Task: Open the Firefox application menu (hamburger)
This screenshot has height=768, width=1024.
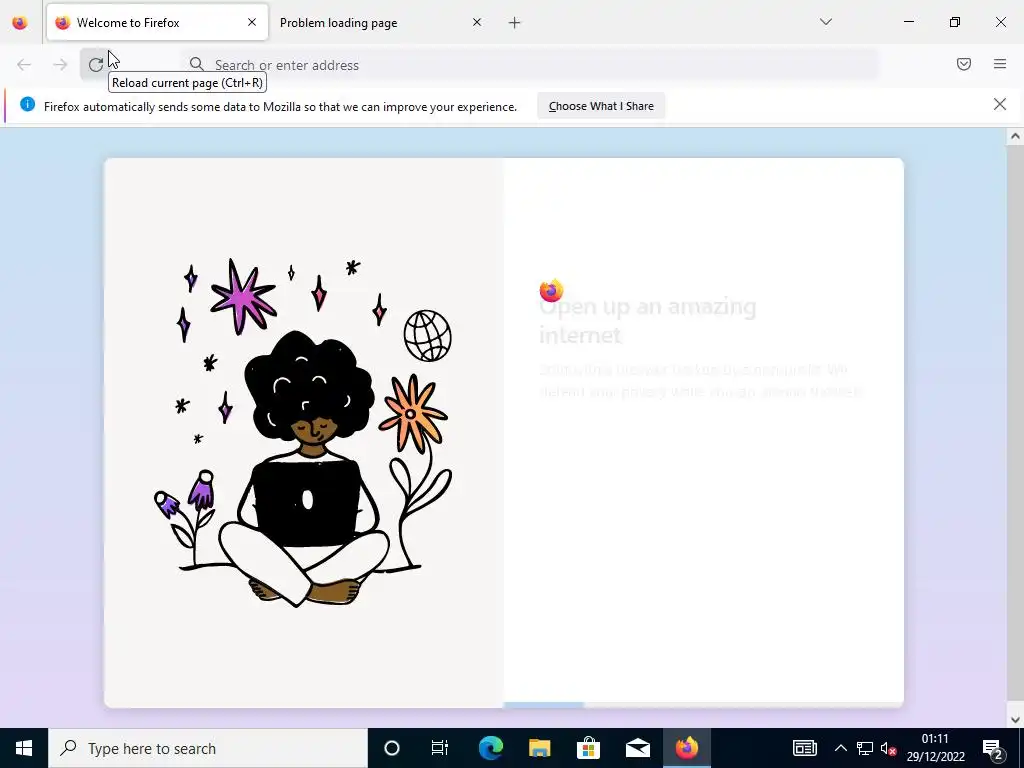Action: click(x=1000, y=64)
